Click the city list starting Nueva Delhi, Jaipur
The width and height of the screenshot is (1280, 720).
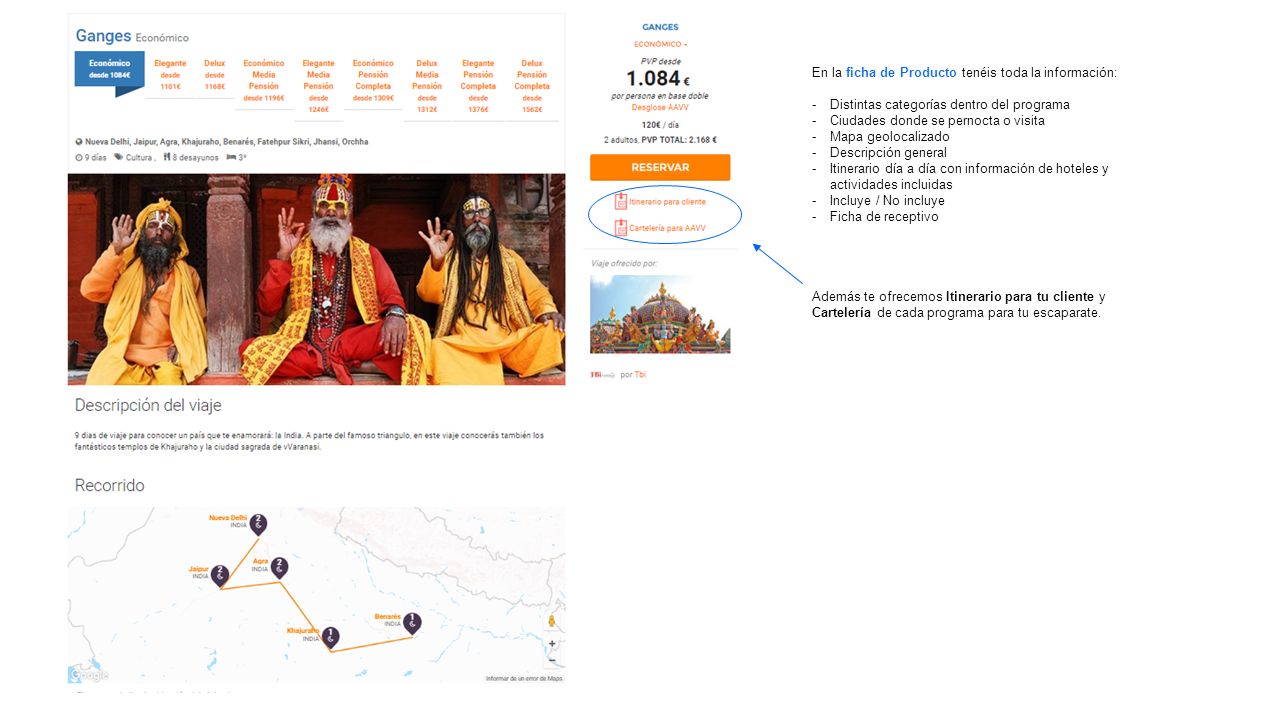(227, 142)
